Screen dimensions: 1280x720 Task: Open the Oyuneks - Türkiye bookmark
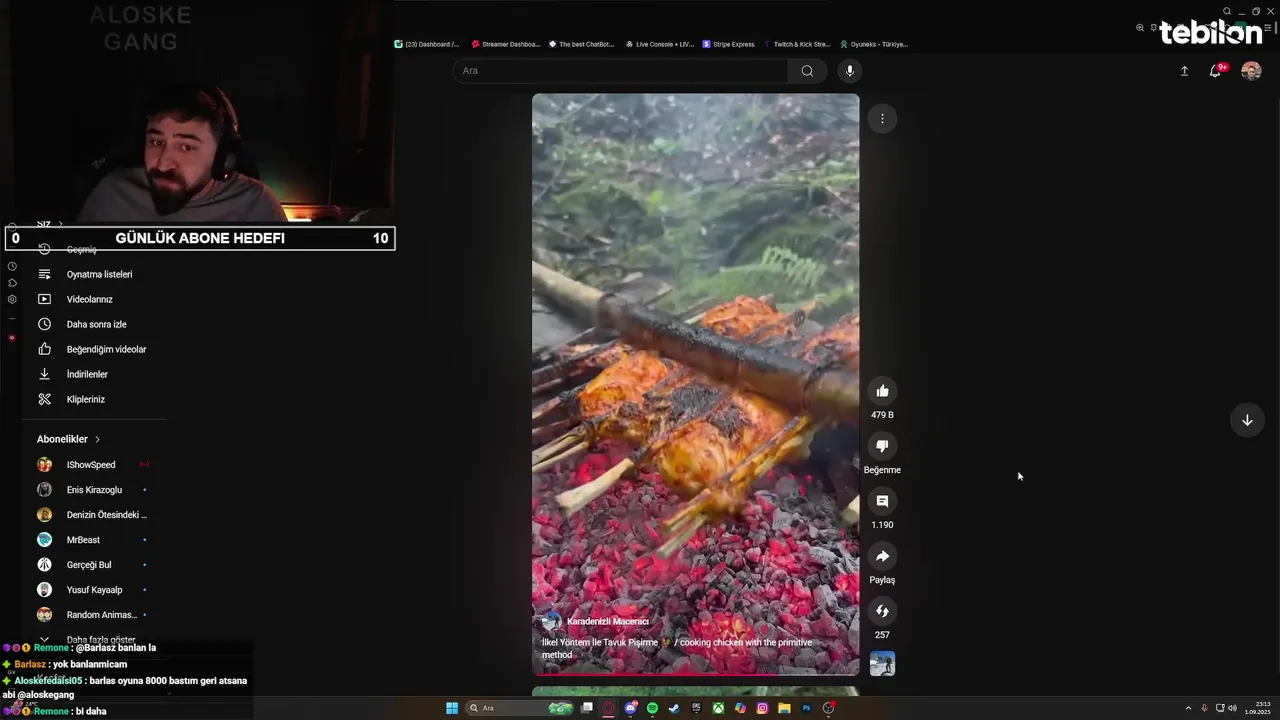(x=874, y=44)
